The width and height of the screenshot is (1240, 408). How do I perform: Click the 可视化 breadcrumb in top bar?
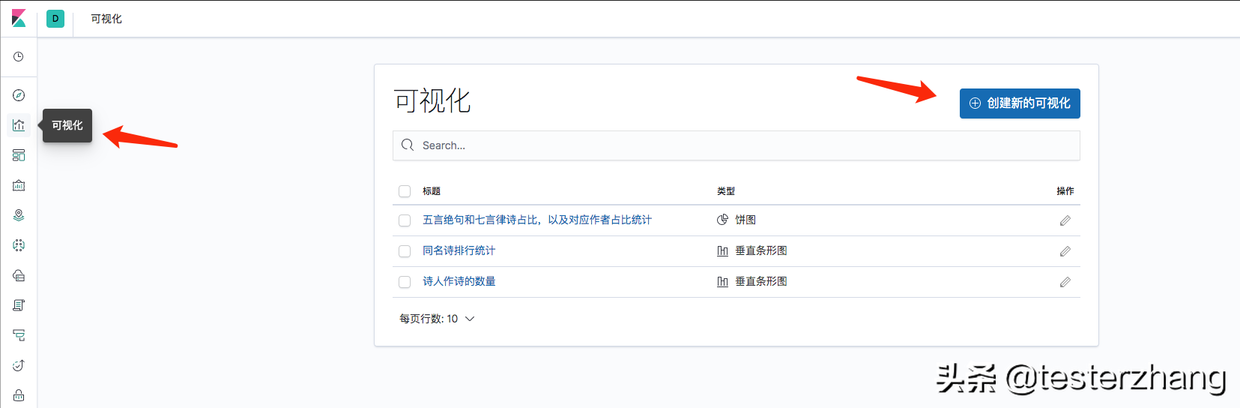106,19
